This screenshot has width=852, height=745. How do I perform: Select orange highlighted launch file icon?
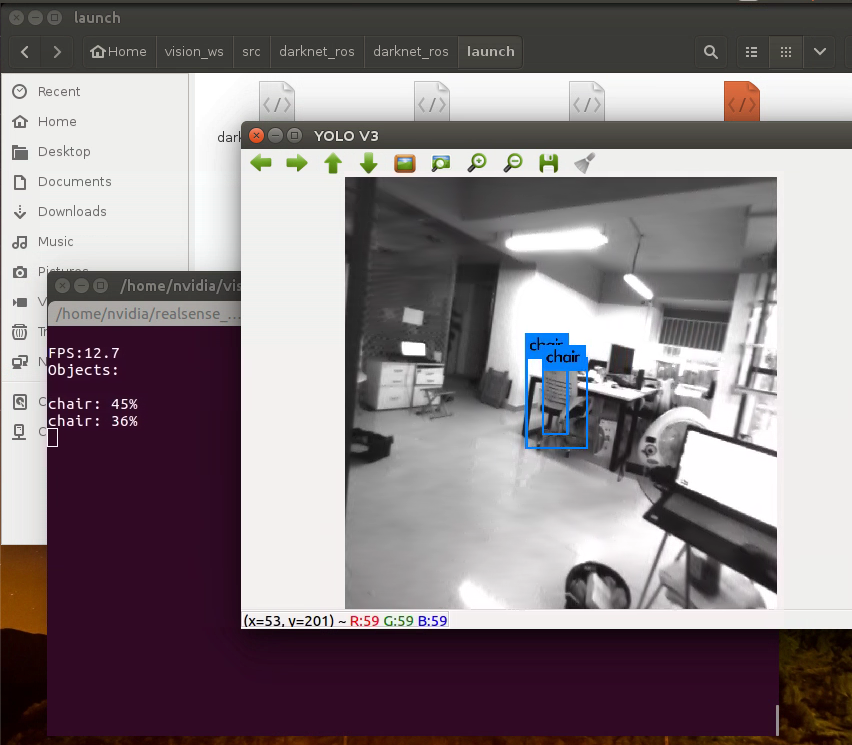[742, 101]
